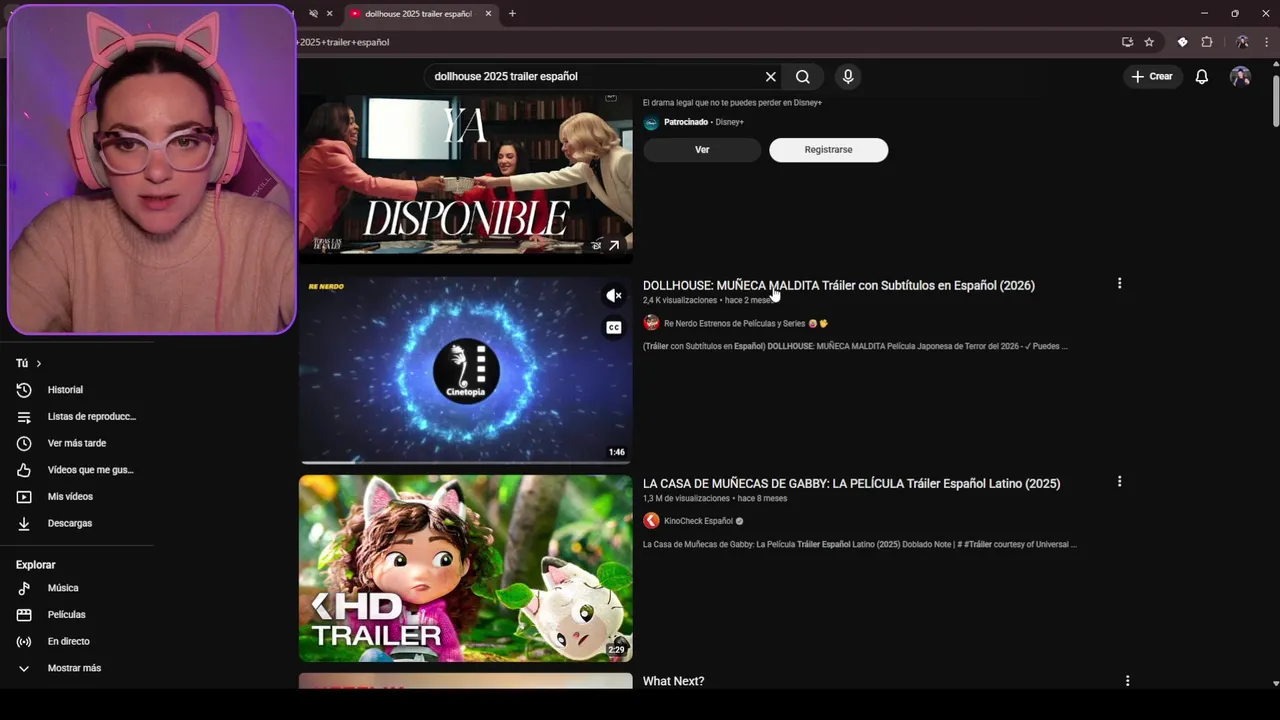Unmute the DOLLHOUSE preview video
This screenshot has height=720, width=1280.
pyautogui.click(x=614, y=295)
